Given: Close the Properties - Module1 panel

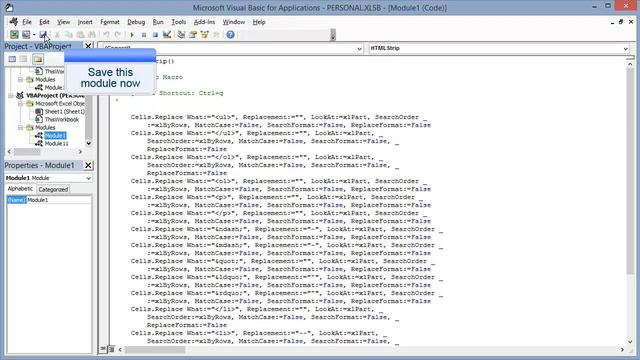Looking at the screenshot, I should pos(88,165).
